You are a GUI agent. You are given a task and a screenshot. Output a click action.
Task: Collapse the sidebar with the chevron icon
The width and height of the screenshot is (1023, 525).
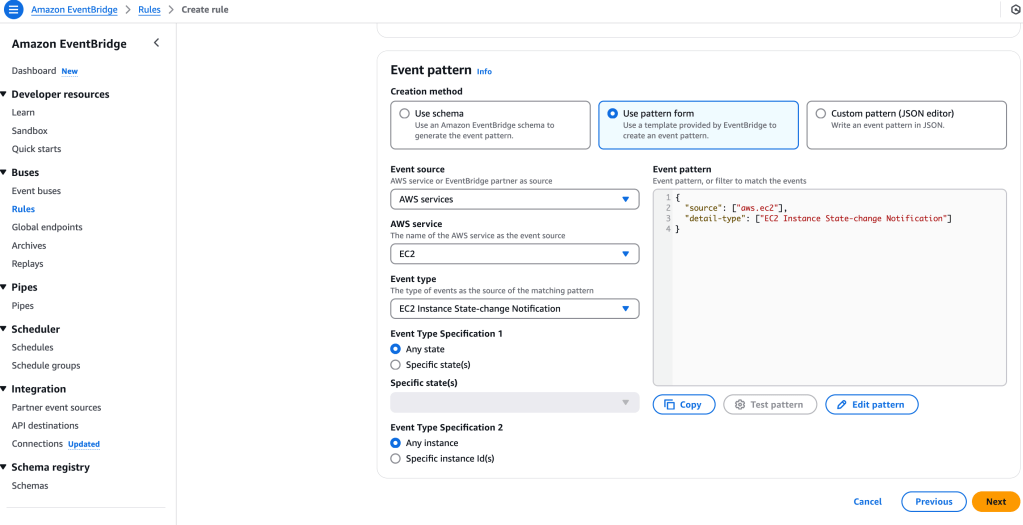(156, 43)
